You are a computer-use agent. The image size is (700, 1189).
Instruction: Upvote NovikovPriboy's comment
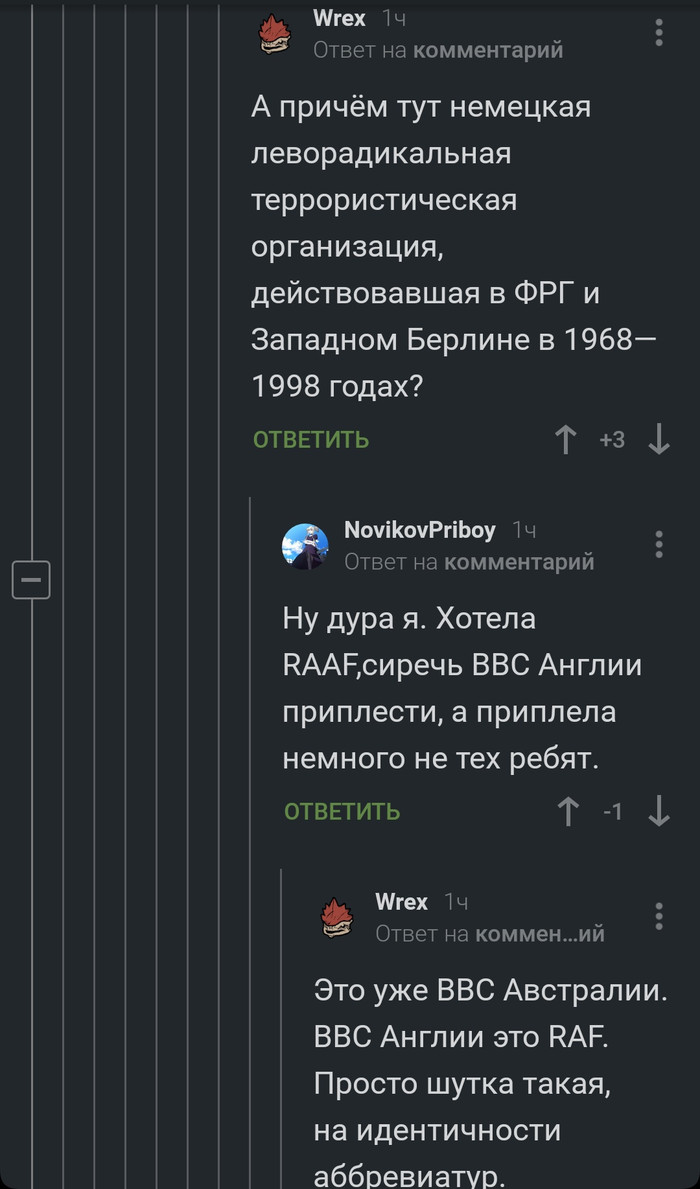568,812
